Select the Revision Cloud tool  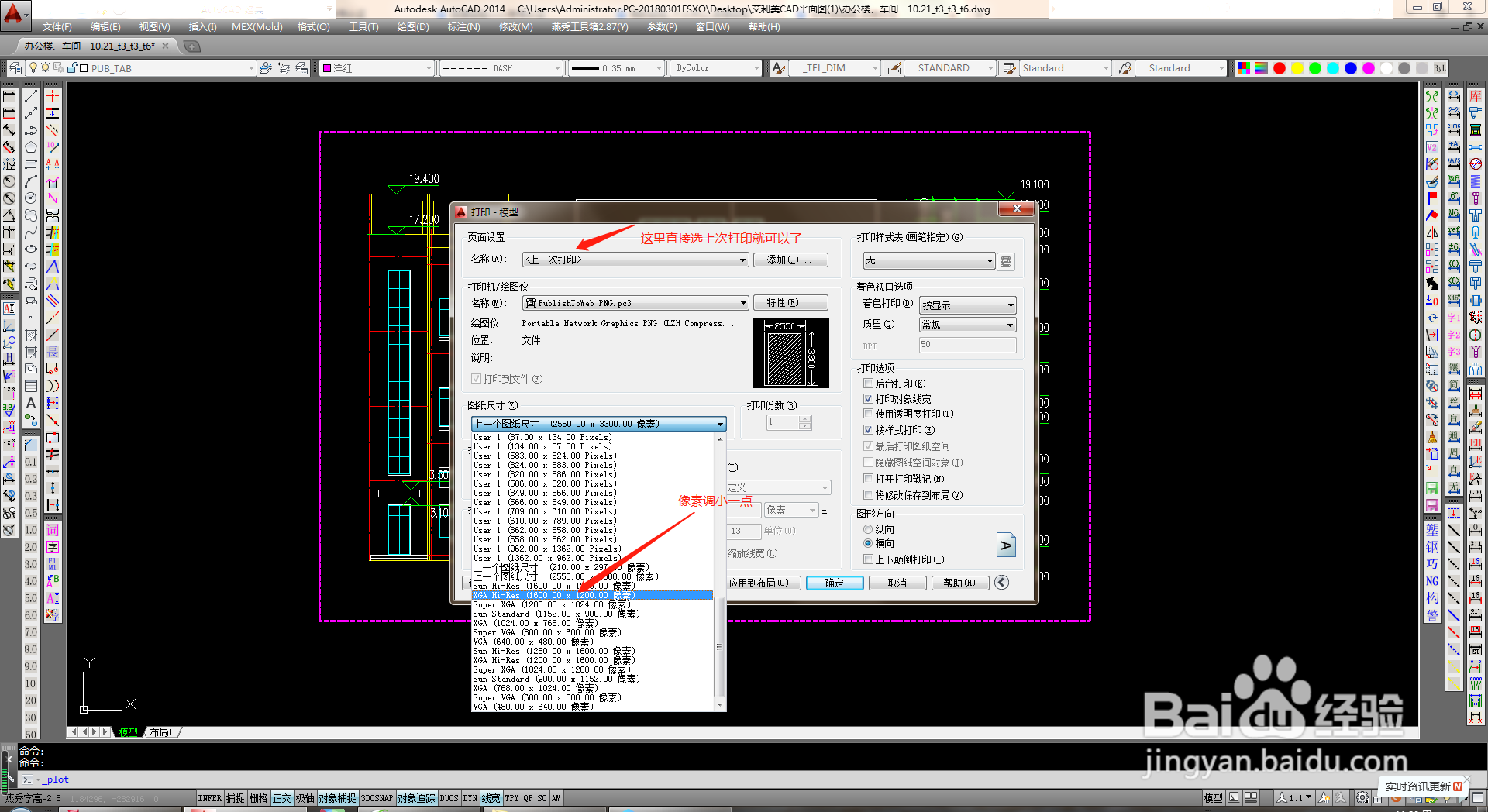pos(31,215)
